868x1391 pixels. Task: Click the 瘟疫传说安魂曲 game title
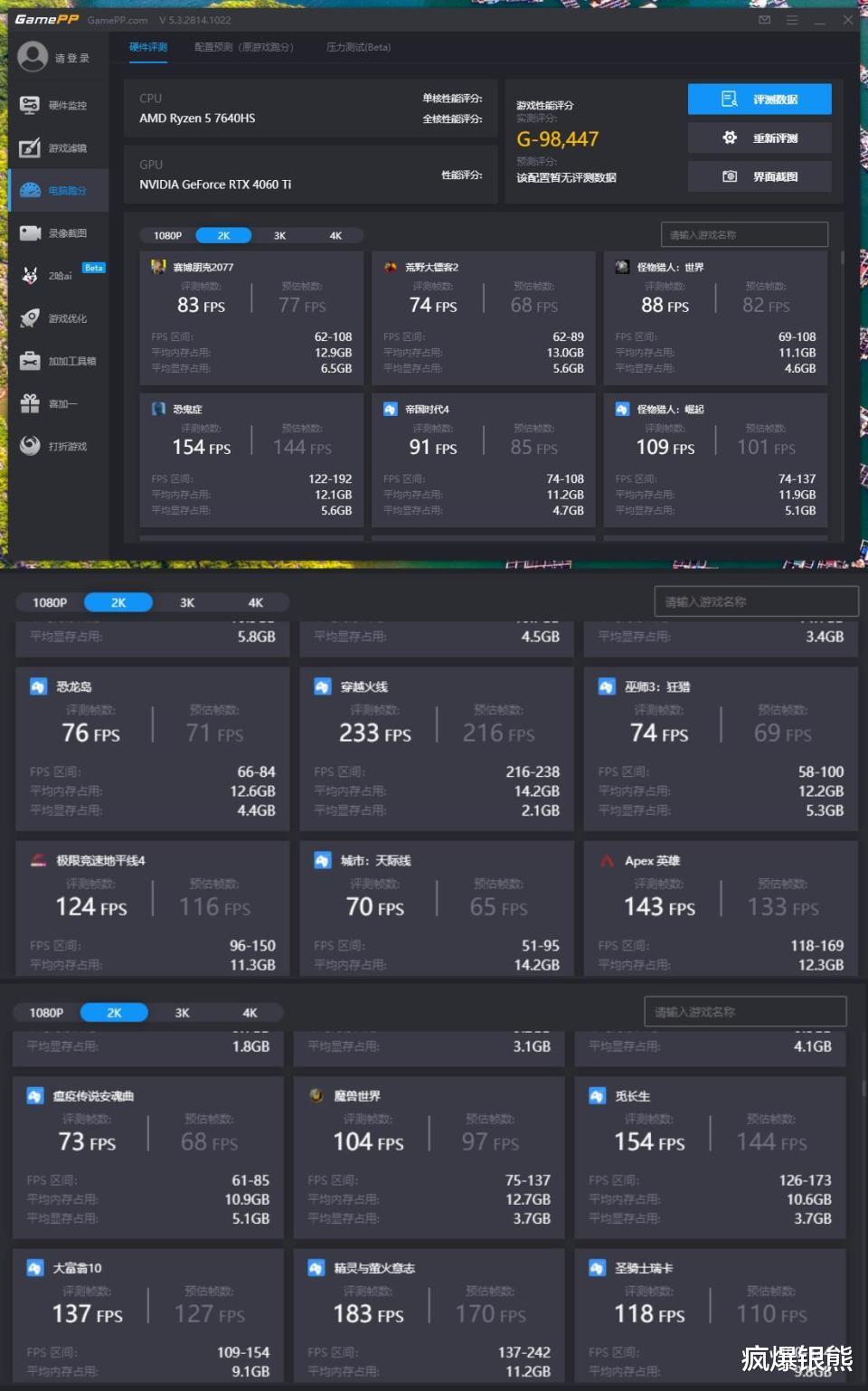coord(93,1096)
